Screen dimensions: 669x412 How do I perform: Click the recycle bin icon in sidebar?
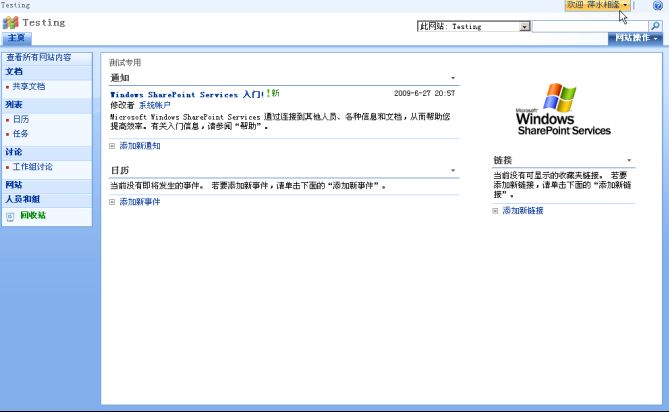point(10,217)
